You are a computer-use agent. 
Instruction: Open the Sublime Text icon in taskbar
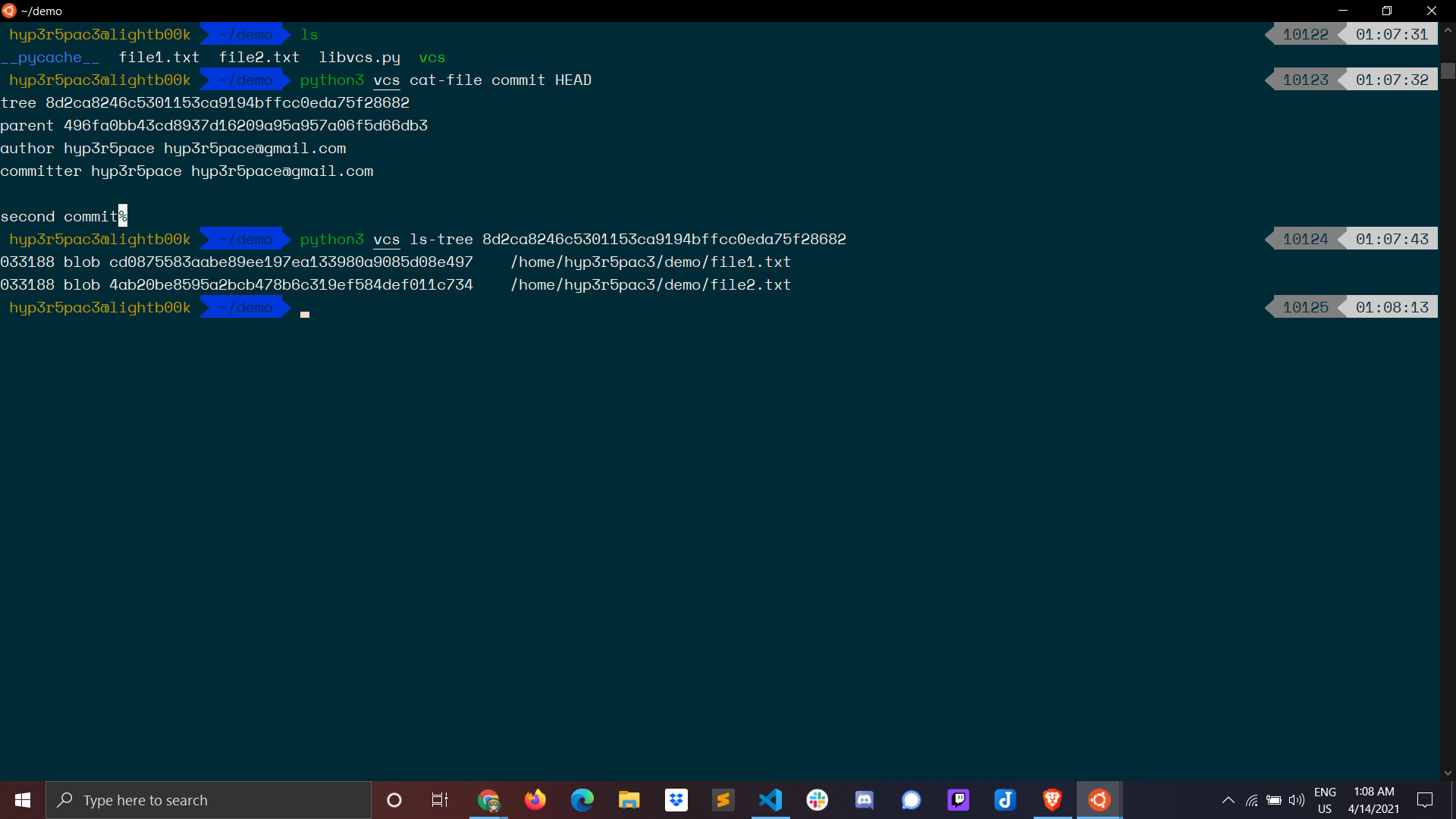723,799
